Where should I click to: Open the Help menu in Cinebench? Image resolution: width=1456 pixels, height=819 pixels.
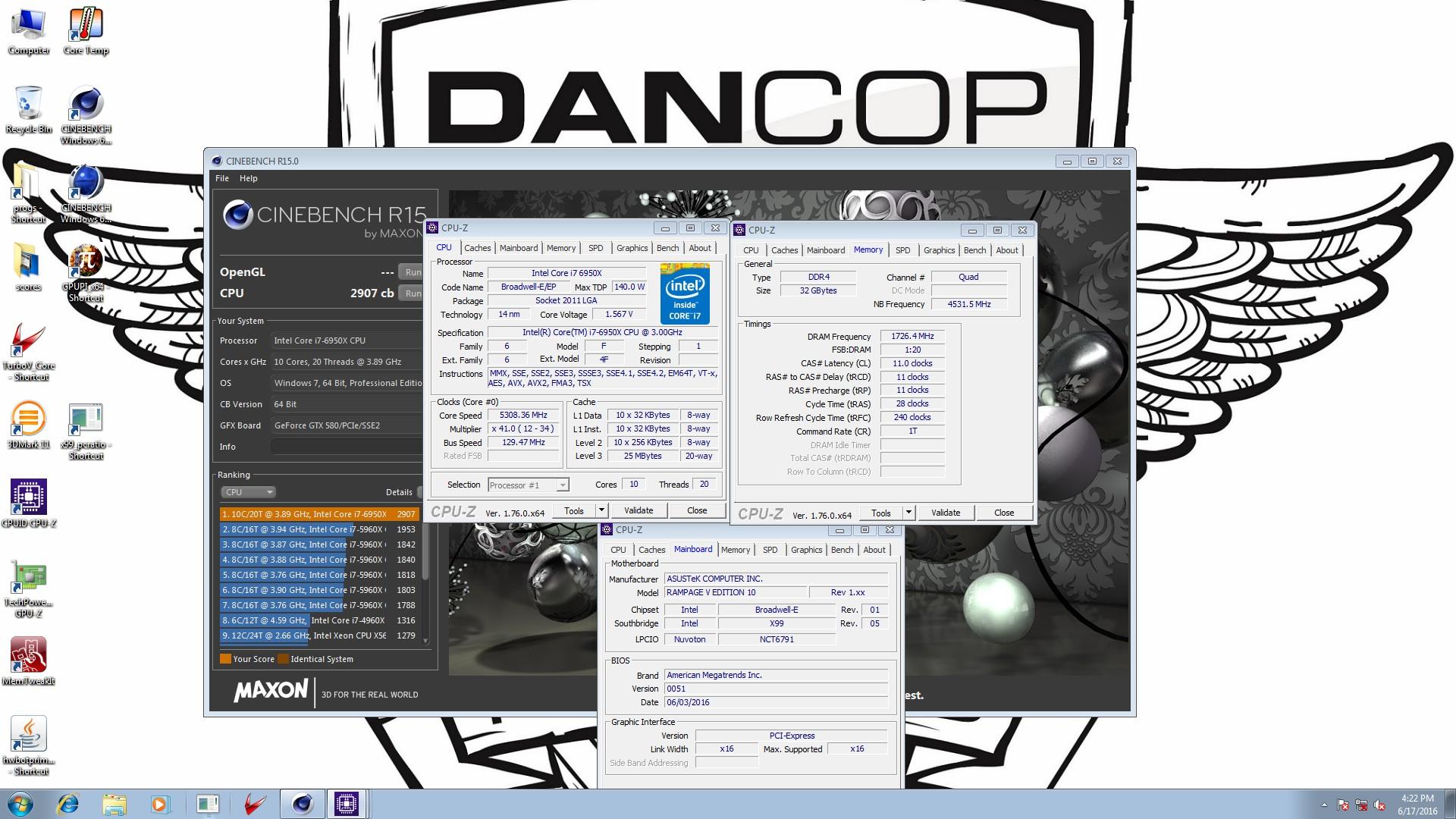click(x=249, y=178)
